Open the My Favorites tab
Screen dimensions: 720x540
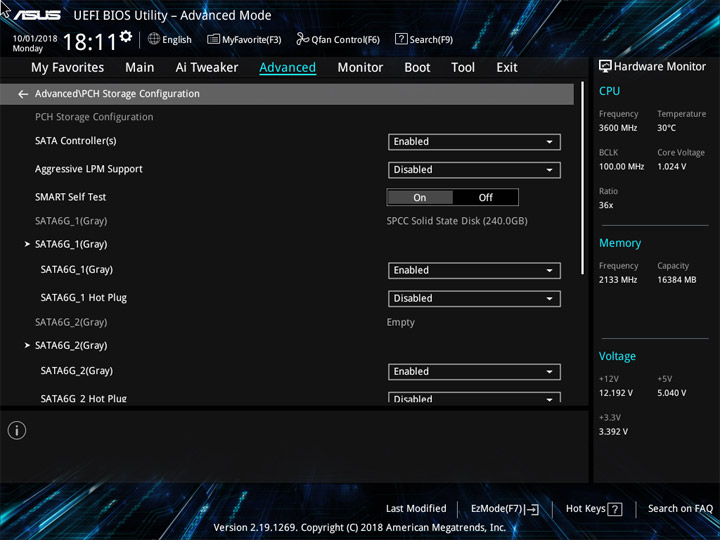[x=68, y=68]
